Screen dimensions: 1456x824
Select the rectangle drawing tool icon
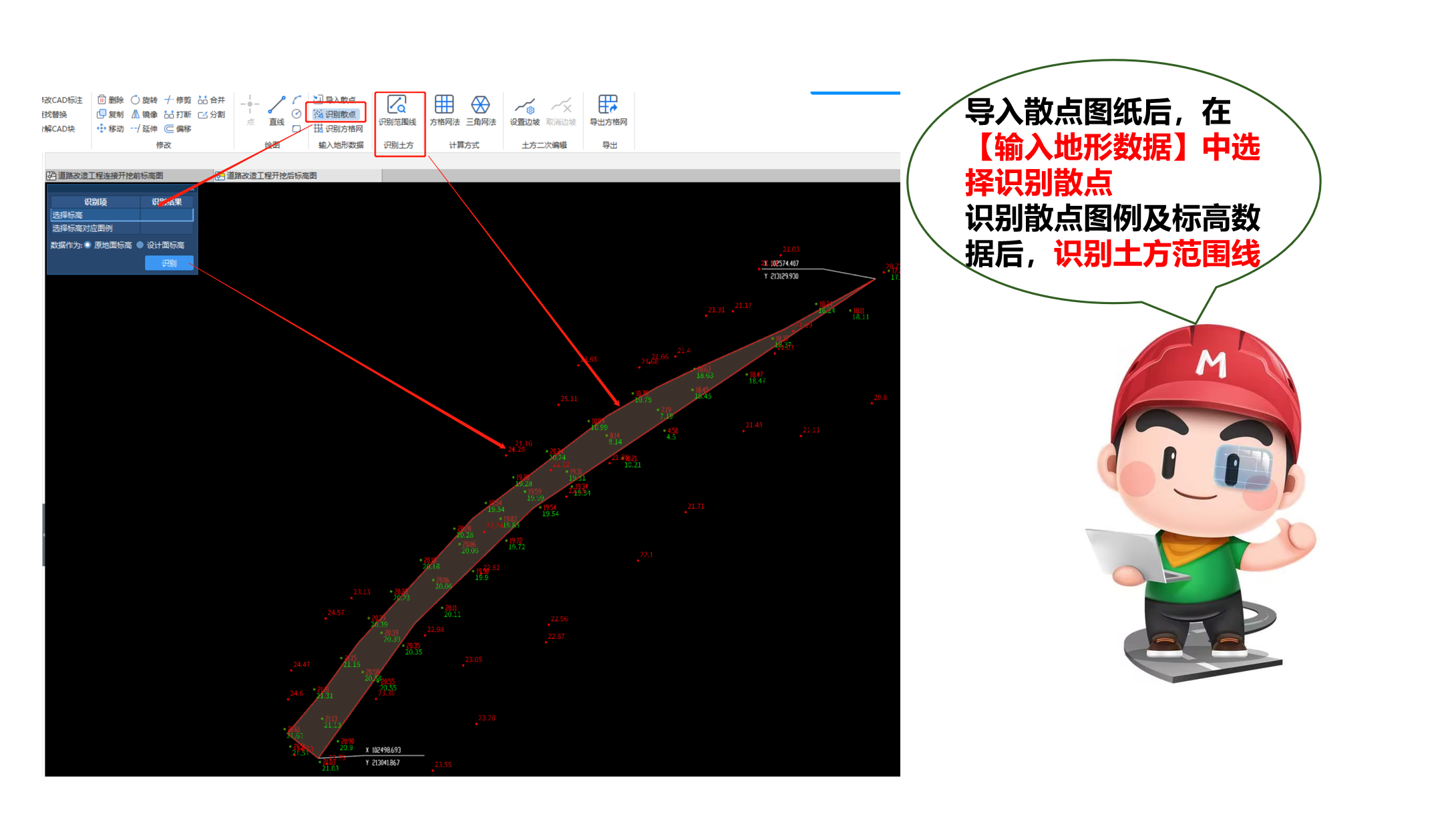(x=297, y=128)
